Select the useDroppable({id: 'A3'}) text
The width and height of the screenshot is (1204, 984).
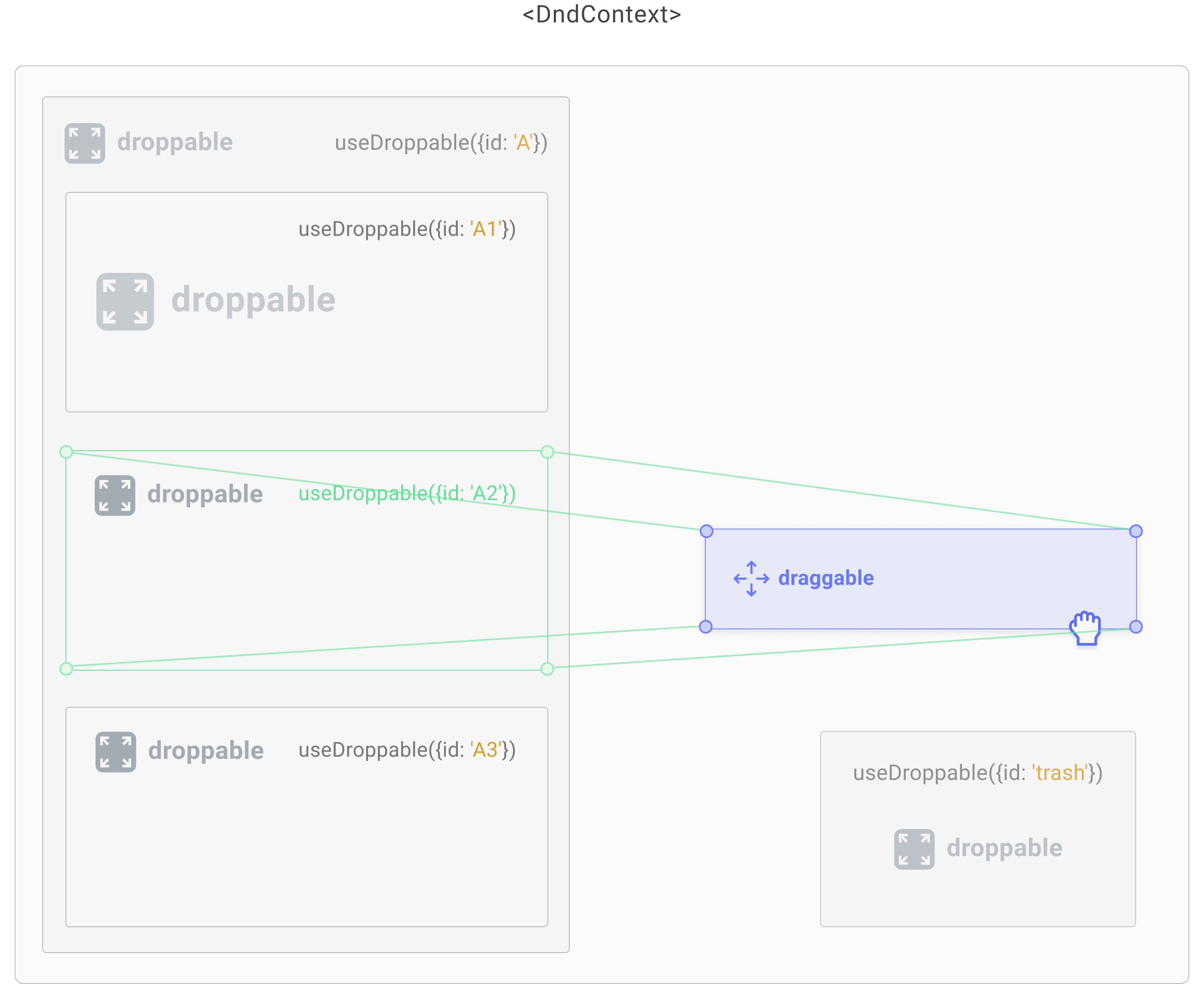point(407,749)
